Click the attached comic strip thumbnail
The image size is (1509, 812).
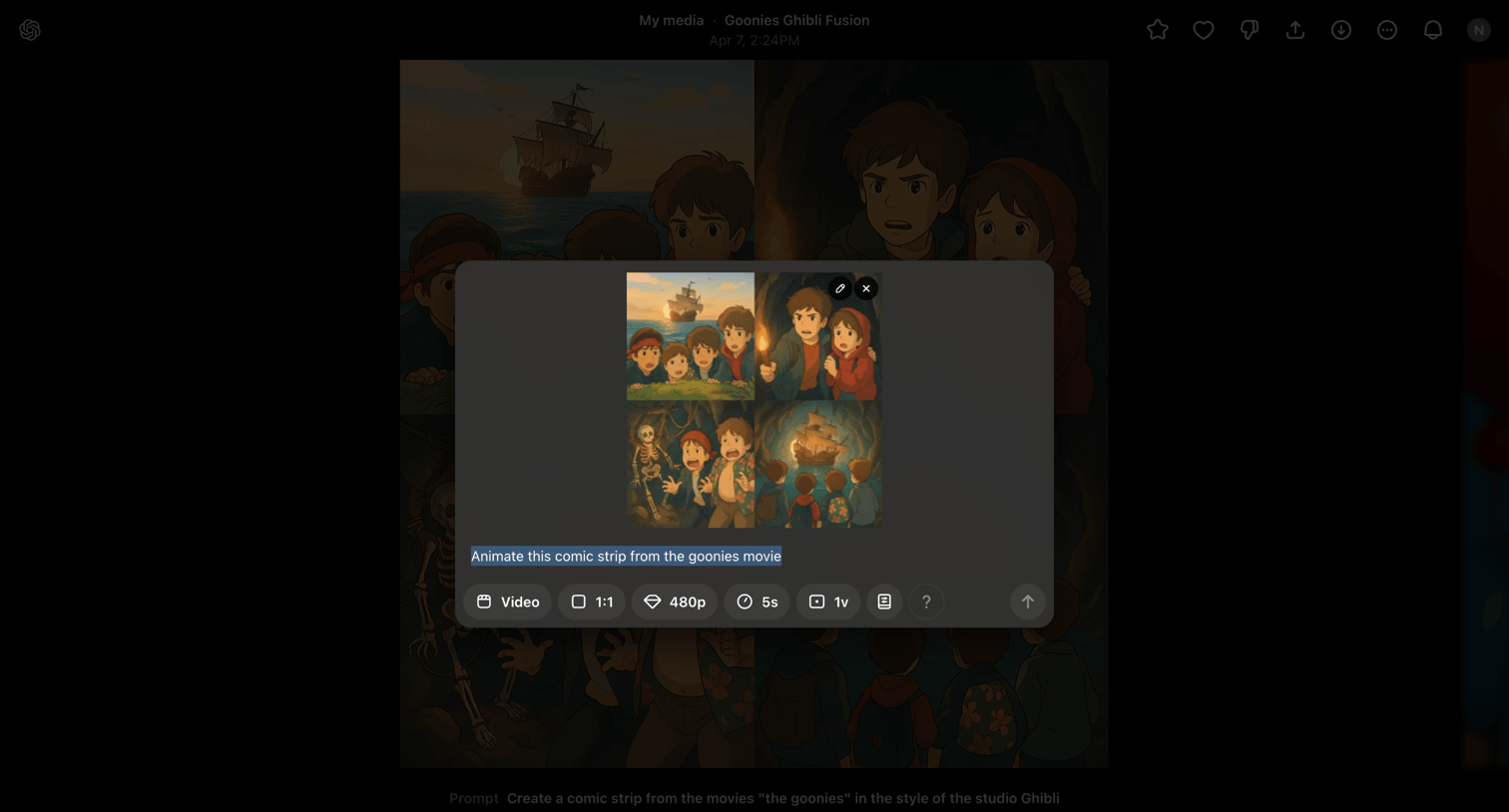(x=754, y=400)
